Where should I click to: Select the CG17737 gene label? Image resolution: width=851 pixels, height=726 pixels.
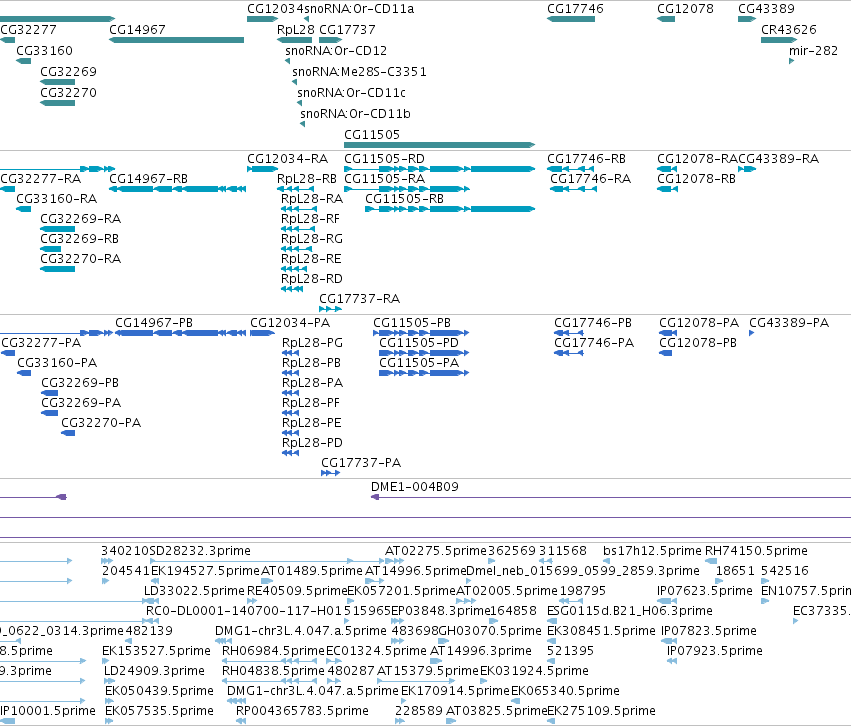point(347,29)
